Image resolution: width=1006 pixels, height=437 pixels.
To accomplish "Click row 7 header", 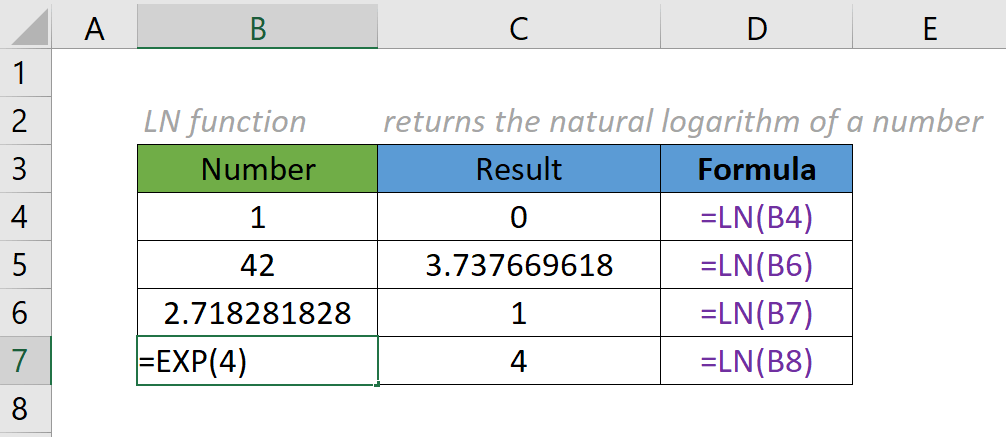I will pos(24,361).
